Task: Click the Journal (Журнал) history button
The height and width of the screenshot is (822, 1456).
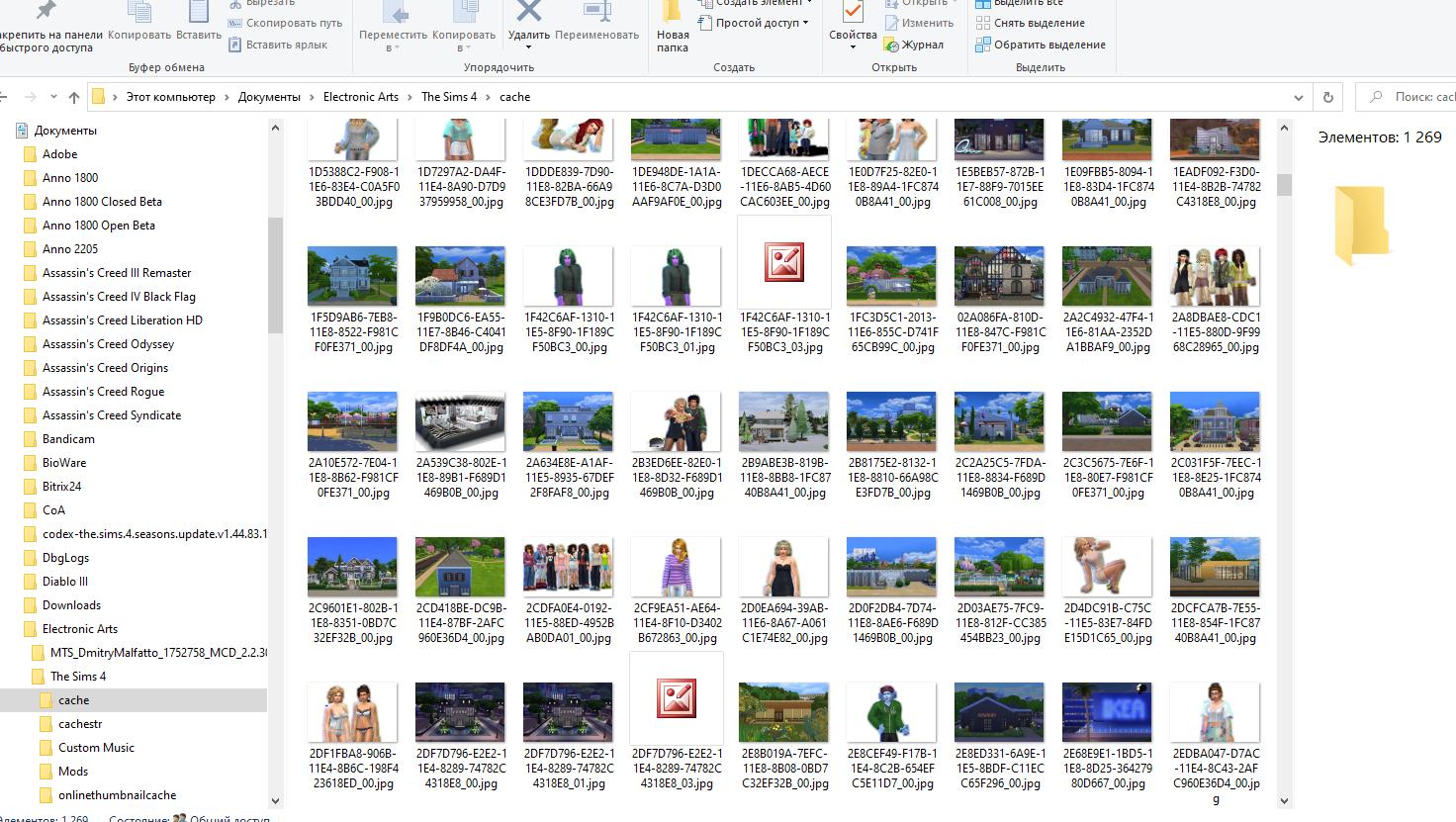Action: coord(914,45)
